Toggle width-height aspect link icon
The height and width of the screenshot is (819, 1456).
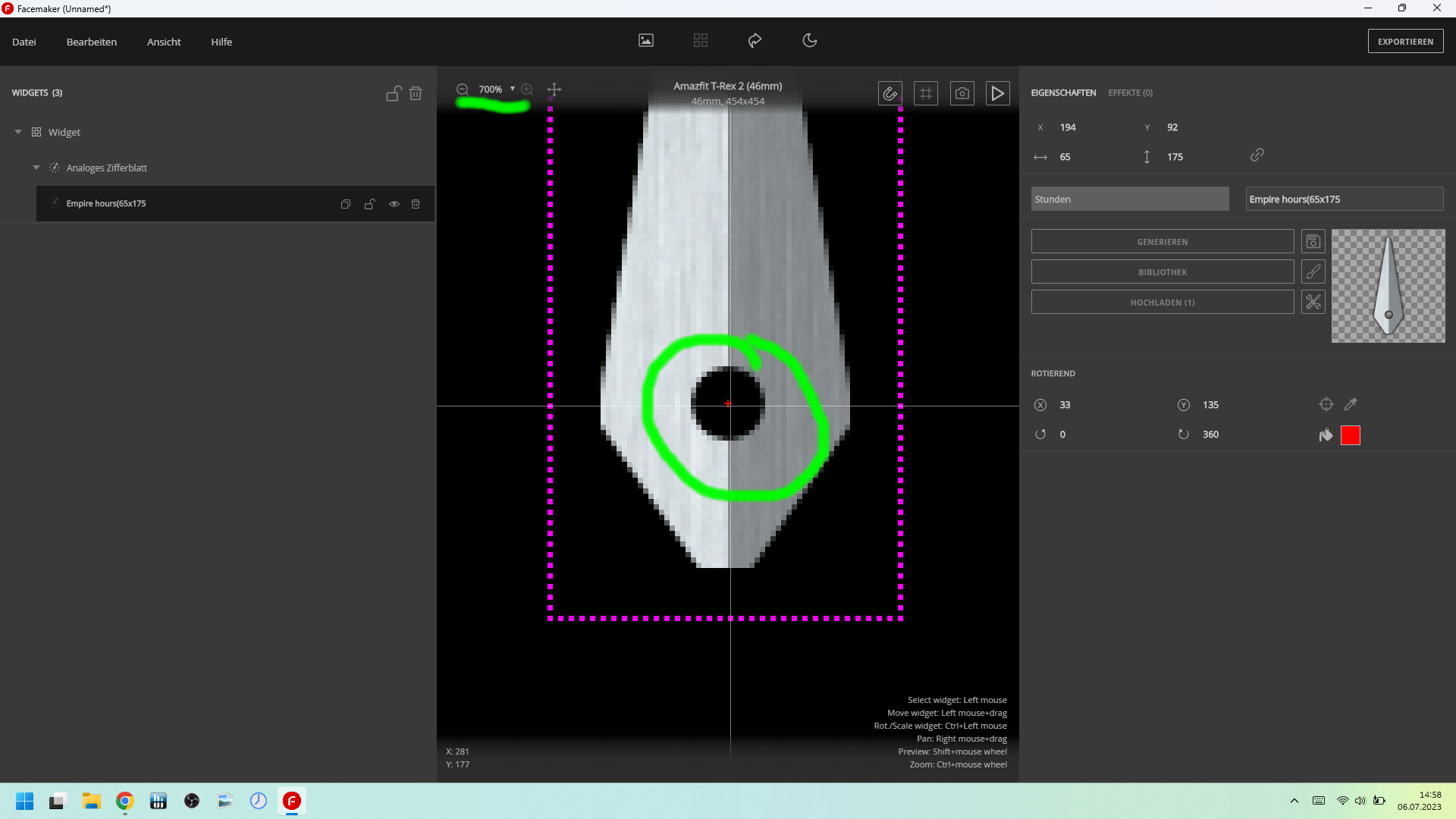[x=1257, y=155]
